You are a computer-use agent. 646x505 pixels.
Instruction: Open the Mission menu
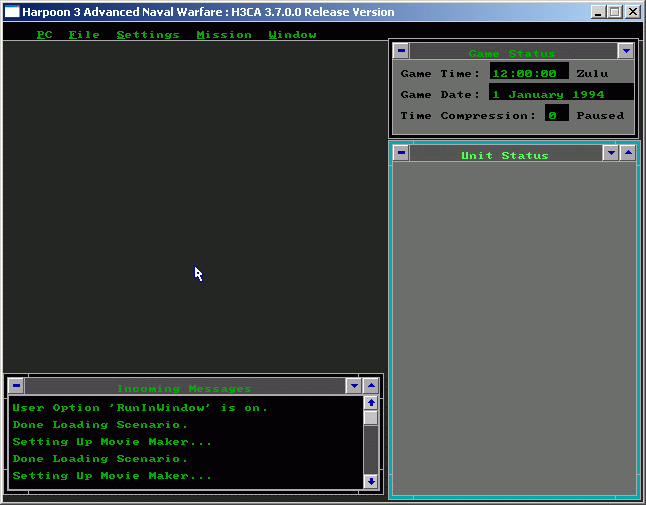click(224, 35)
